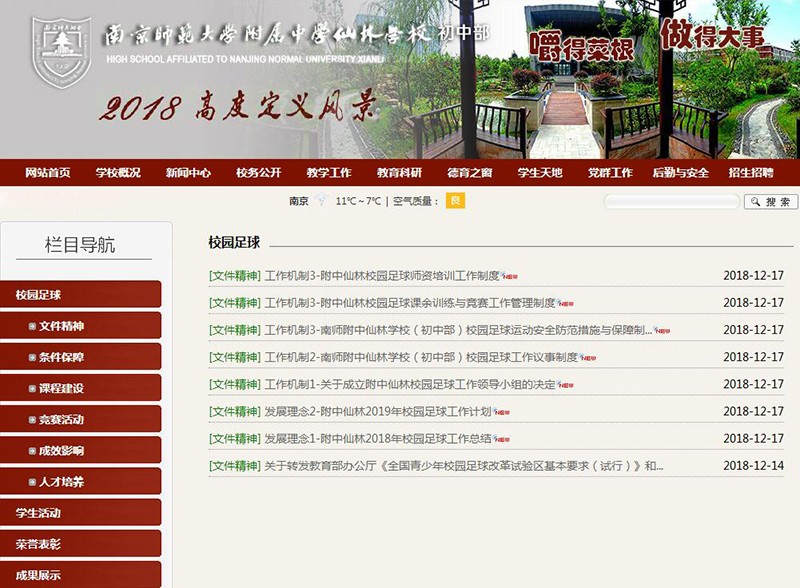Click the bullet icon beside 人才培养
This screenshot has width=800, height=588.
pyautogui.click(x=32, y=482)
